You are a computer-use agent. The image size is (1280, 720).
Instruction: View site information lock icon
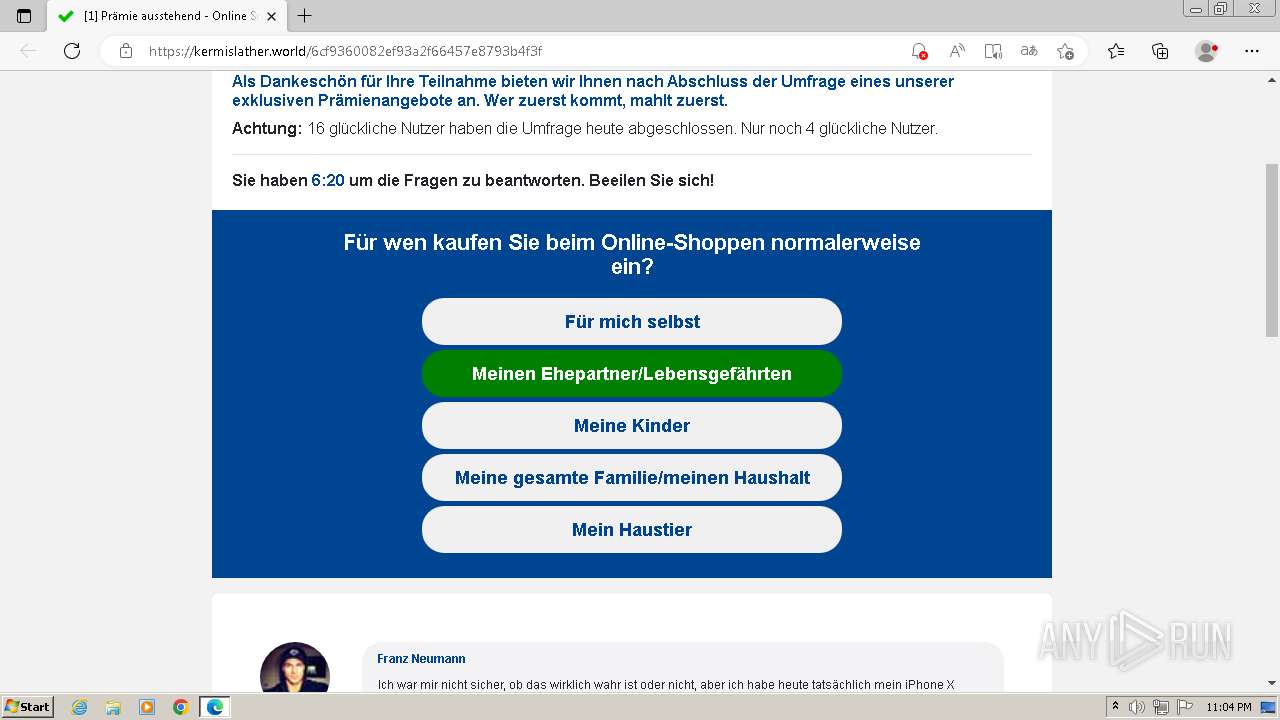[x=126, y=51]
